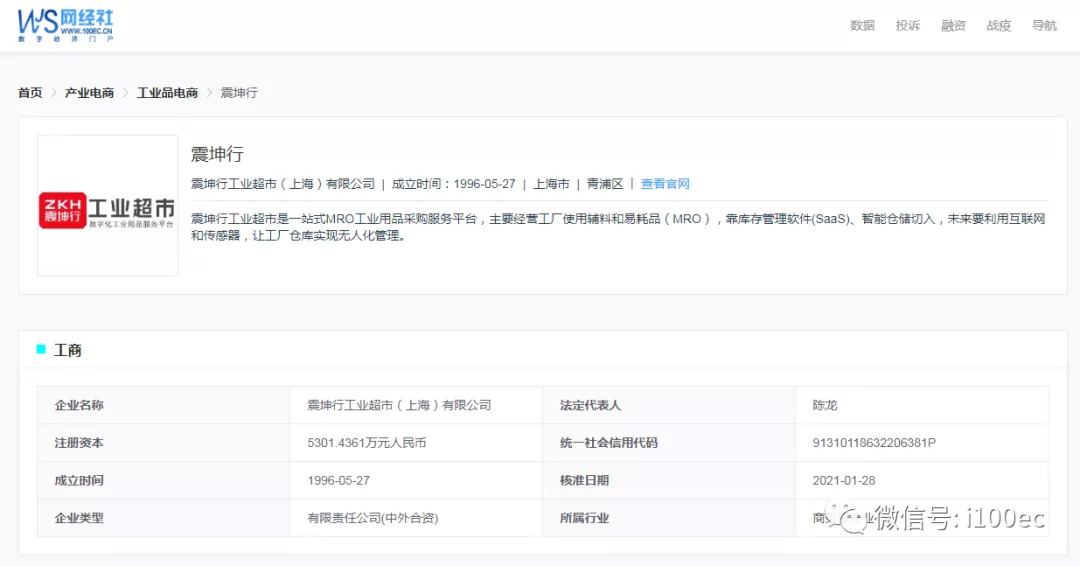Open the 工业品电商 breadcrumb link
The image size is (1080, 566).
coord(167,93)
